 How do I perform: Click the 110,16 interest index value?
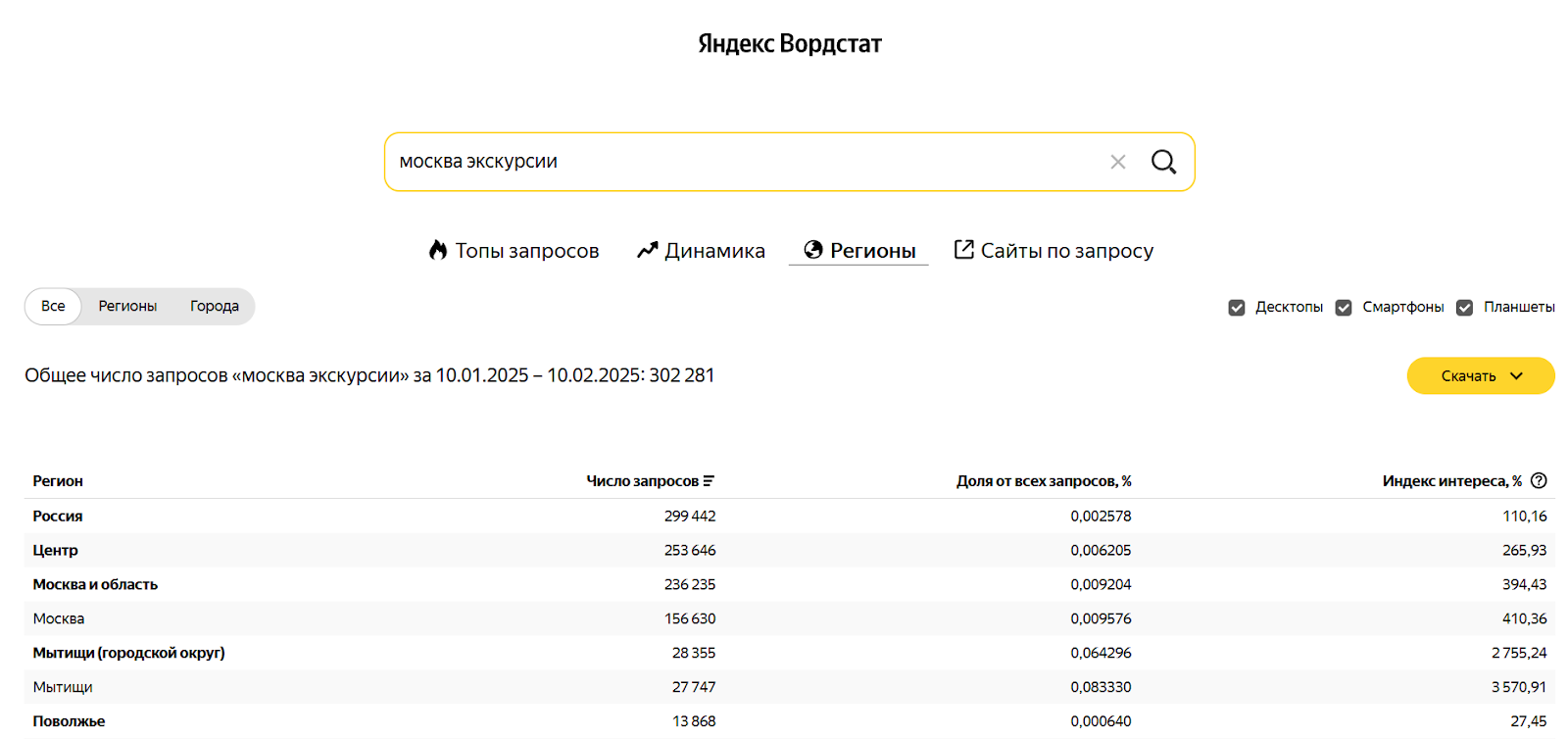pos(1525,516)
